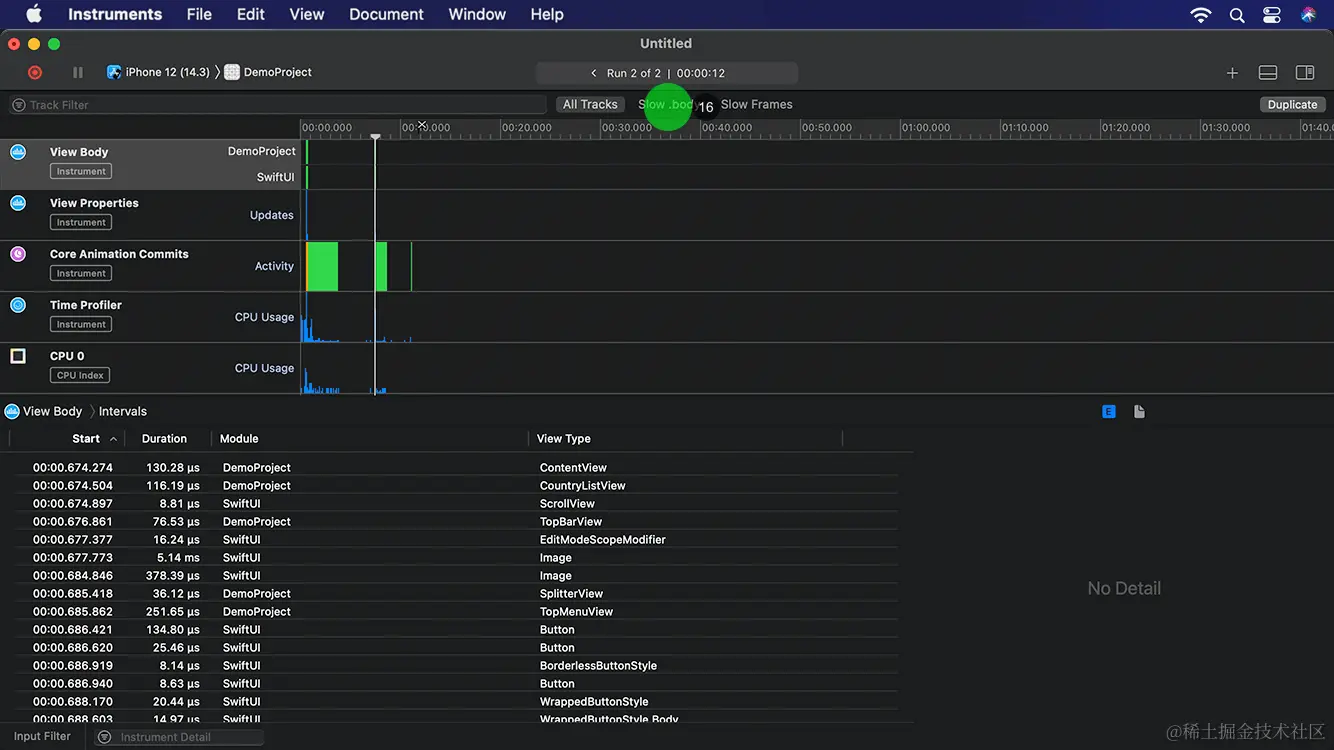Open the File menu

(x=199, y=15)
